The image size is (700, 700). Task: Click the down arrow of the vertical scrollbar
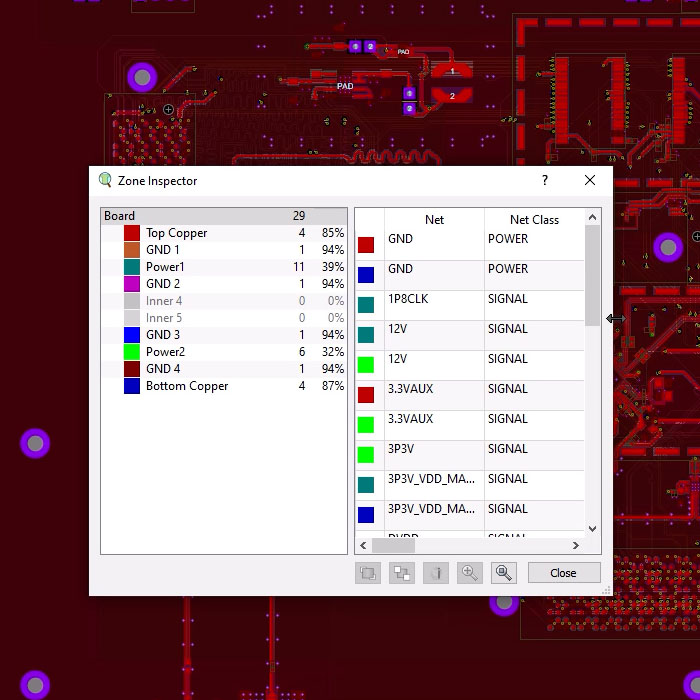coord(592,529)
